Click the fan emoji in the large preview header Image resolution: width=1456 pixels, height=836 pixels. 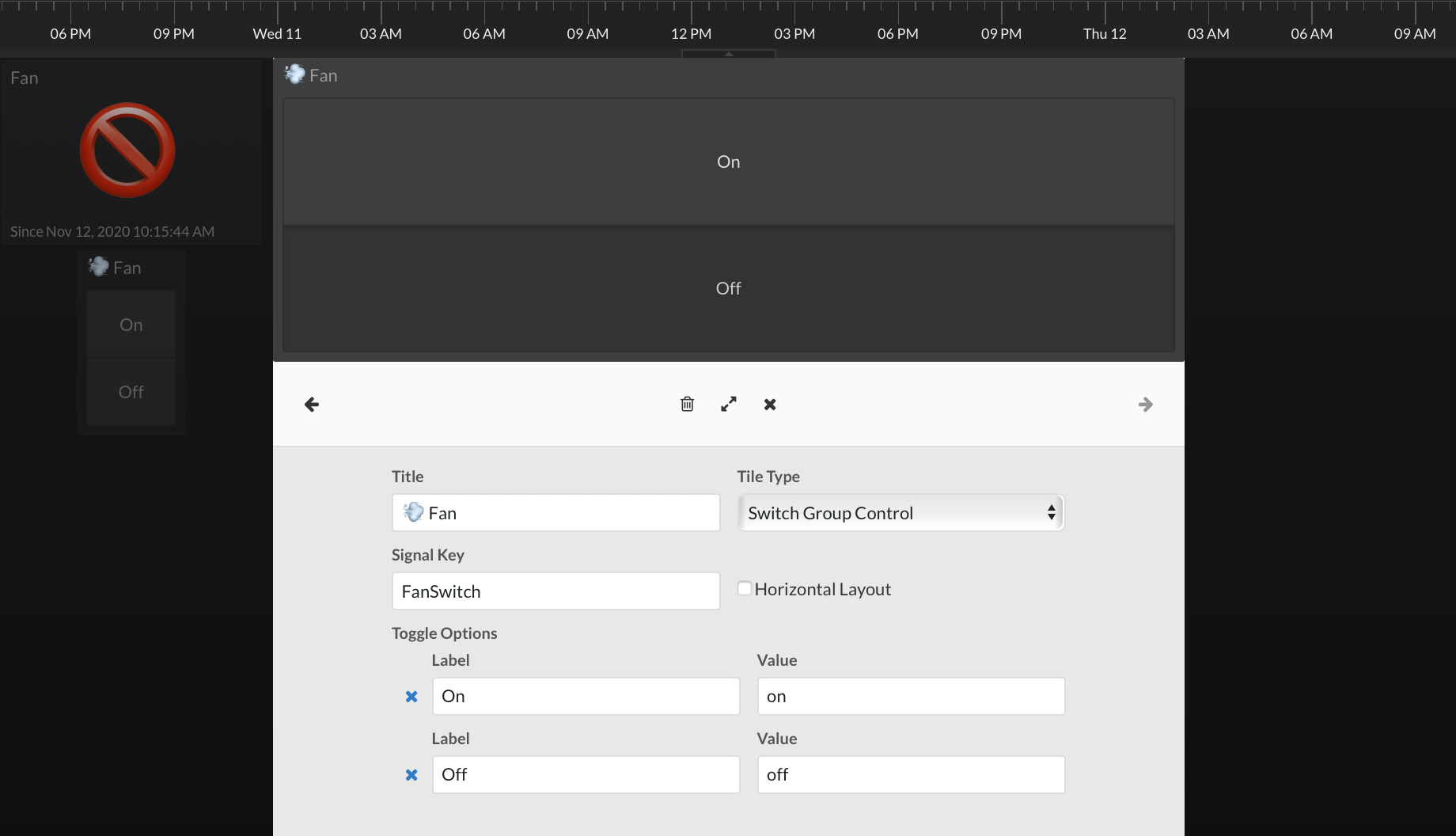(295, 74)
